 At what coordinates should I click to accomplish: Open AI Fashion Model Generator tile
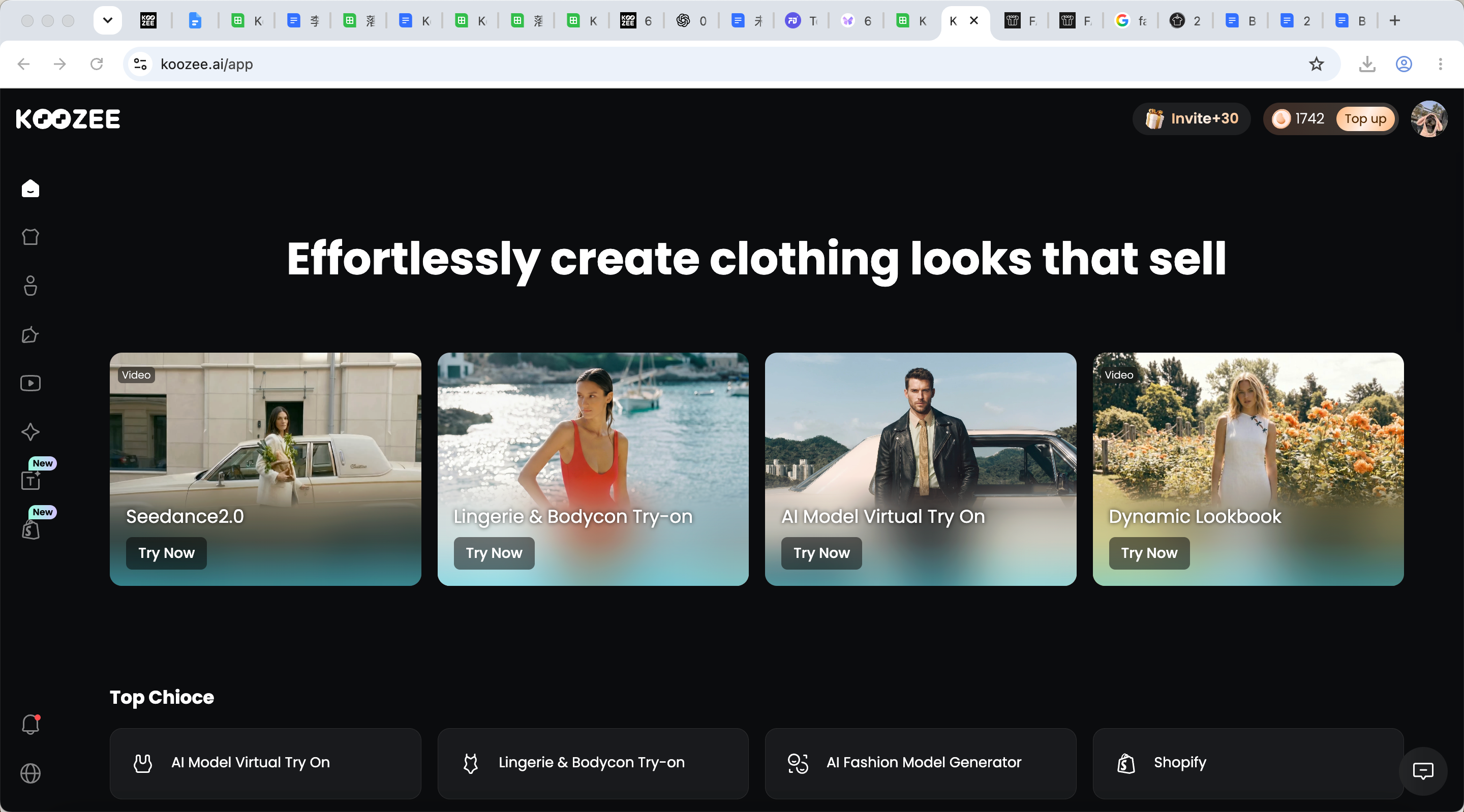pos(920,763)
